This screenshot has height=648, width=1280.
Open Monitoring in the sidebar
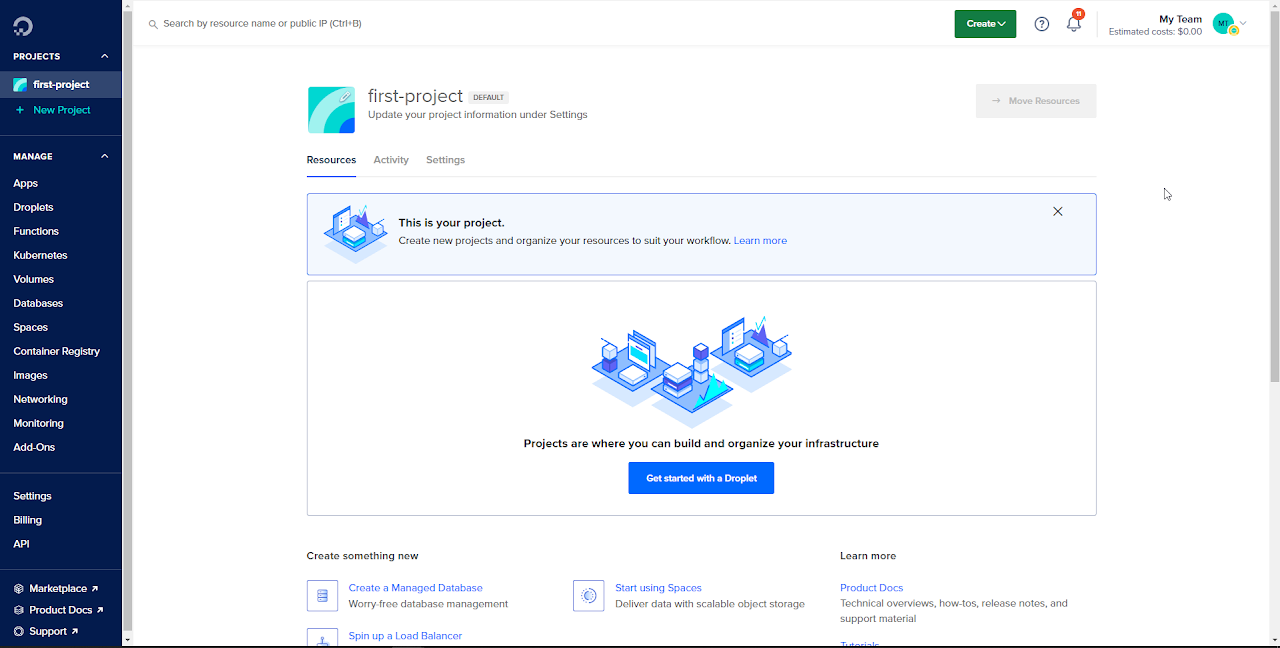coord(38,424)
